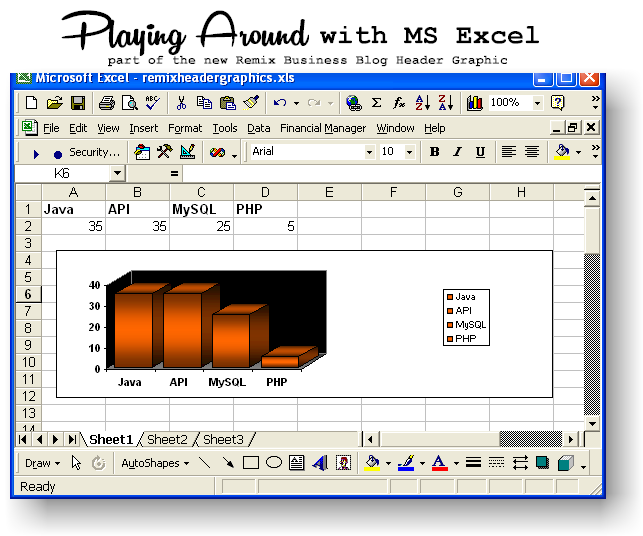Sort ascending A to Z
The height and width of the screenshot is (536, 643).
(x=423, y=103)
